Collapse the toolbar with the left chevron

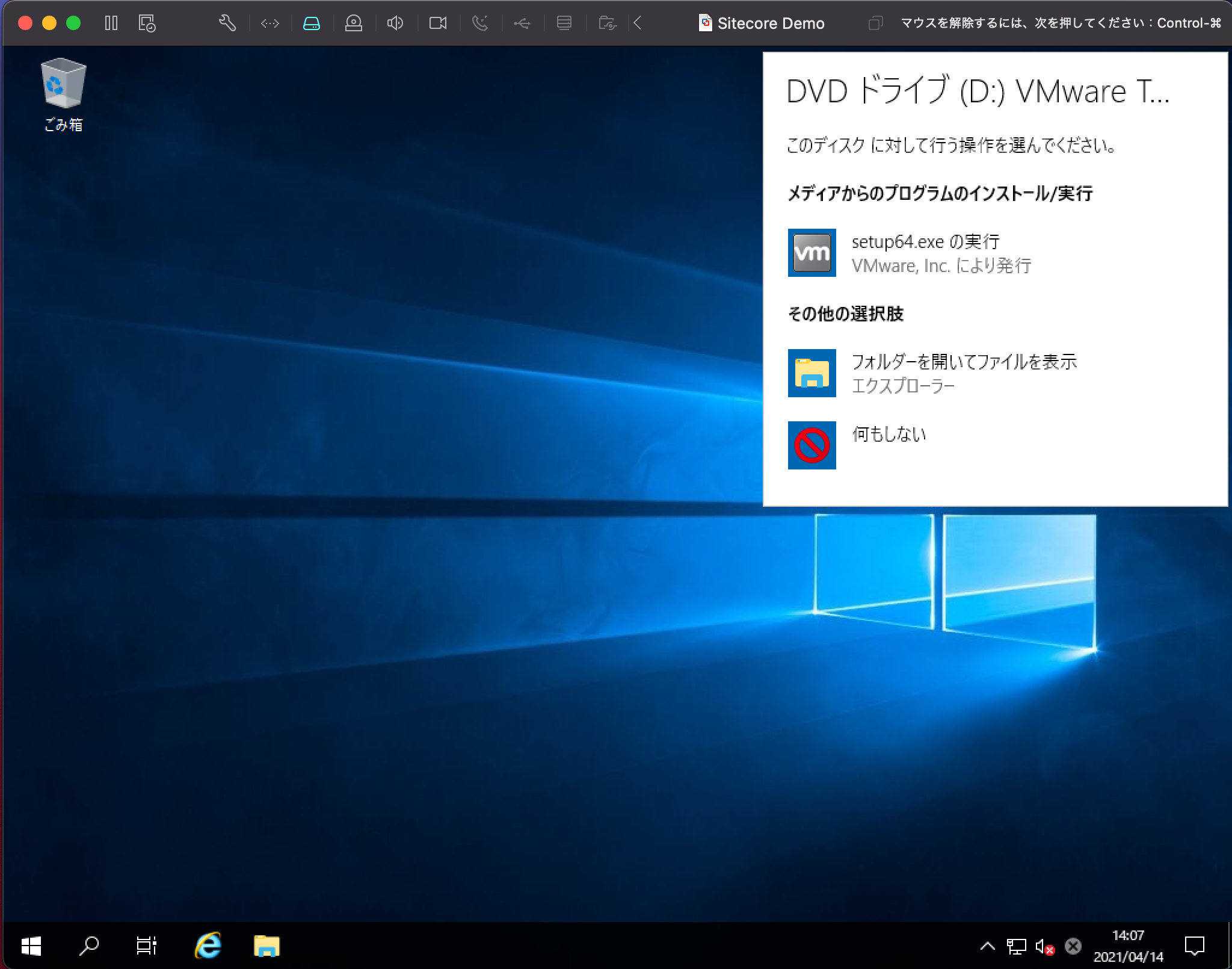pos(638,23)
